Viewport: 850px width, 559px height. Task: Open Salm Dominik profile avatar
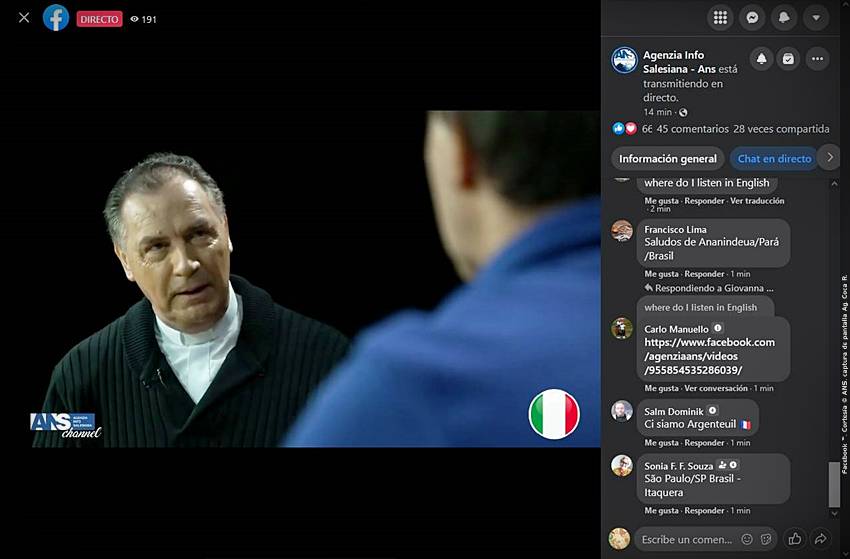622,410
